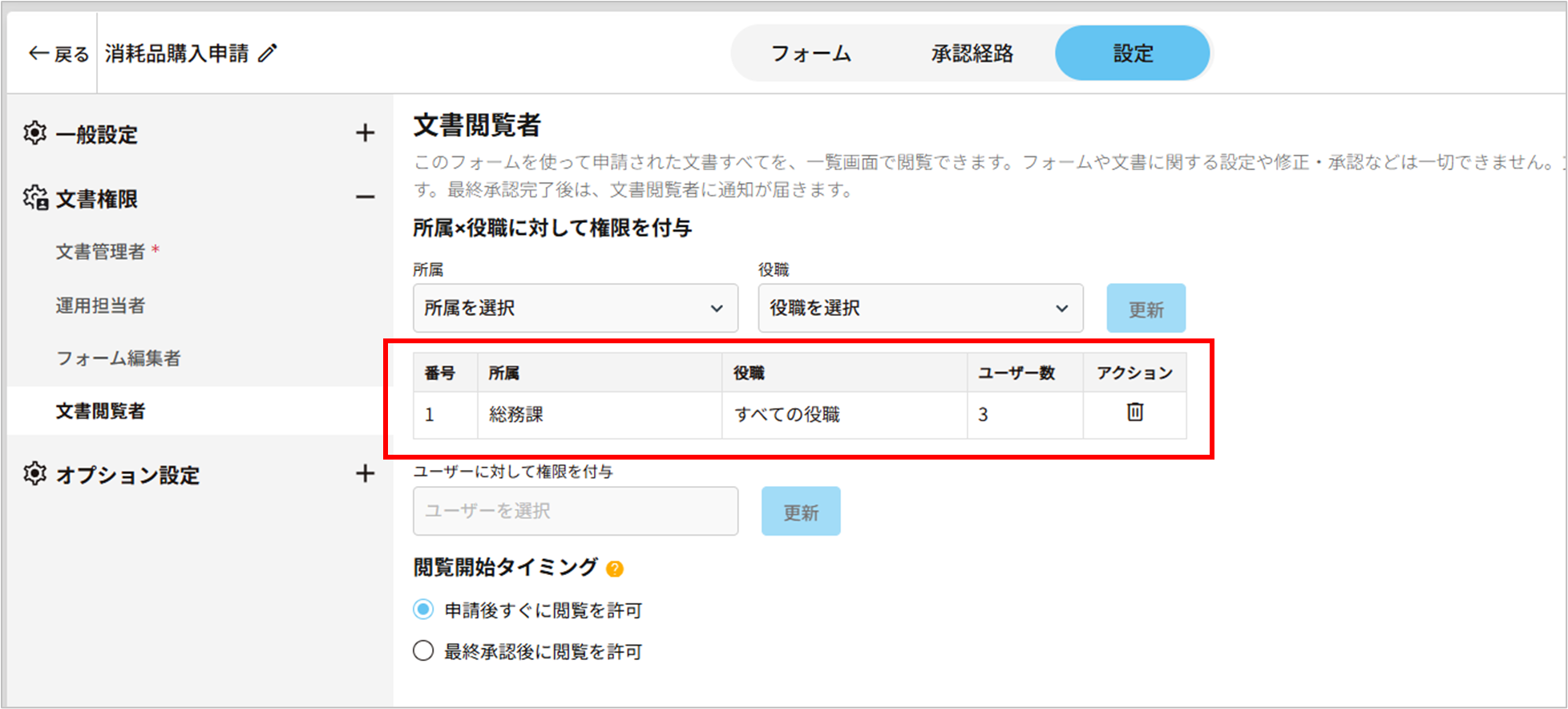
Task: Click 更新 button beside user field
Action: click(800, 512)
